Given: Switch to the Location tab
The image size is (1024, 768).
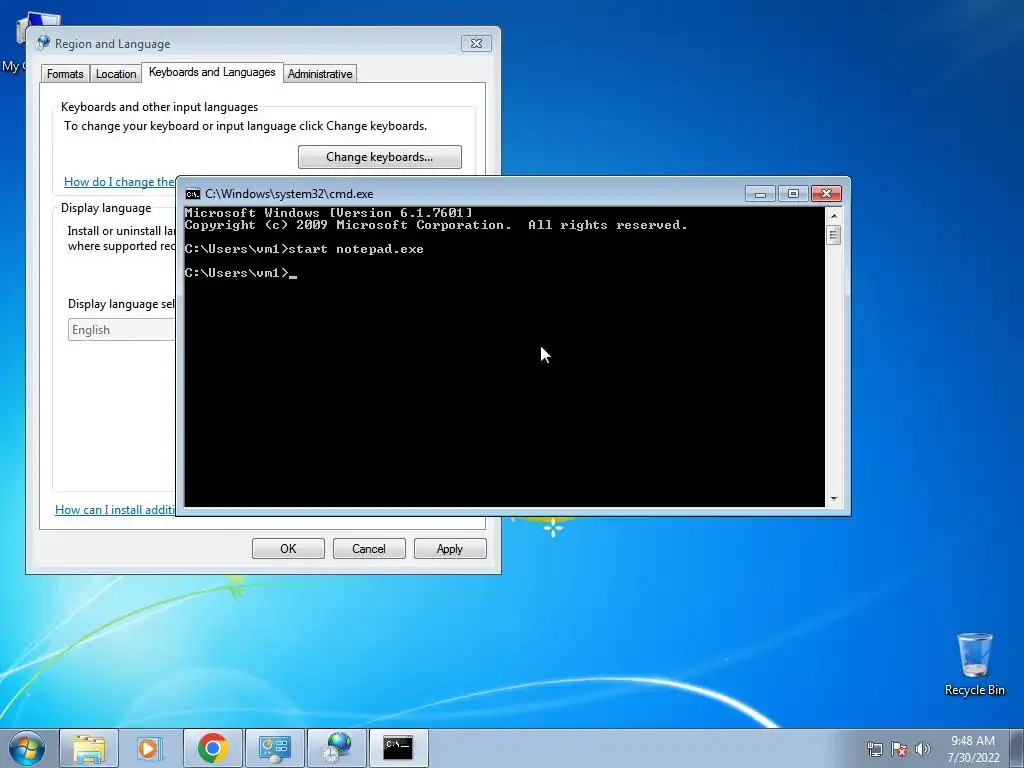Looking at the screenshot, I should (x=116, y=74).
